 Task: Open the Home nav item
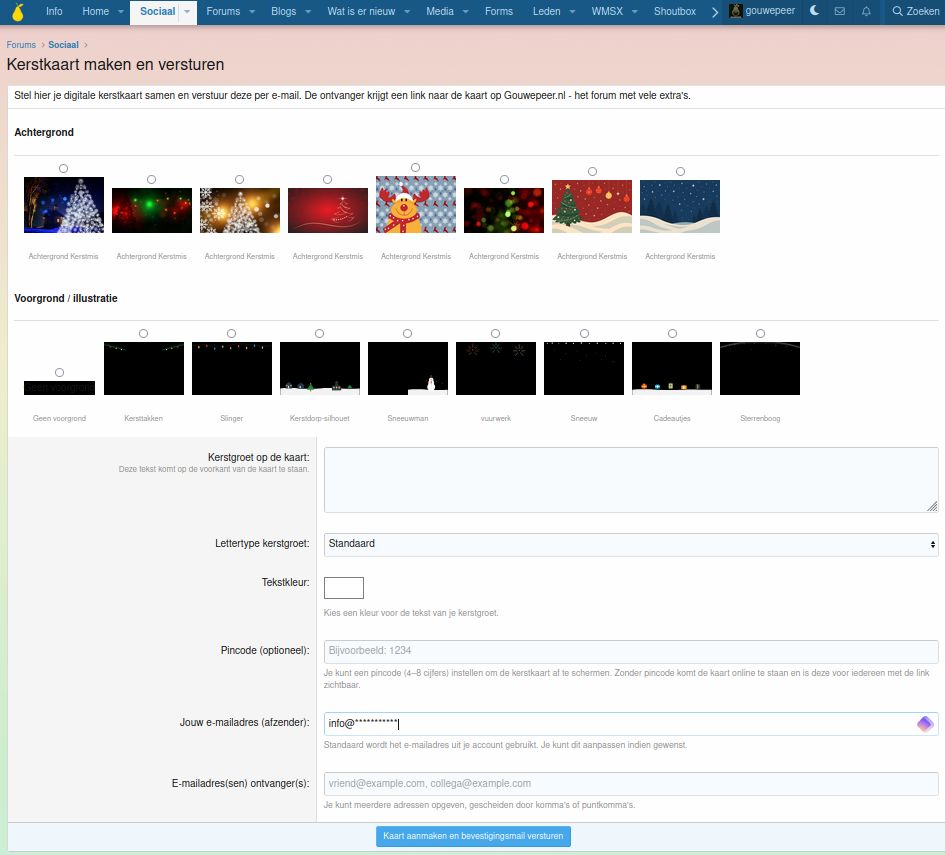click(x=95, y=11)
